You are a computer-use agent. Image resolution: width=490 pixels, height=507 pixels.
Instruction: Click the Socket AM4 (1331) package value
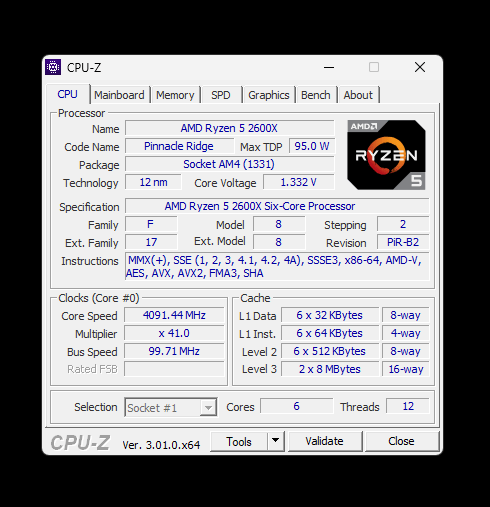229,164
